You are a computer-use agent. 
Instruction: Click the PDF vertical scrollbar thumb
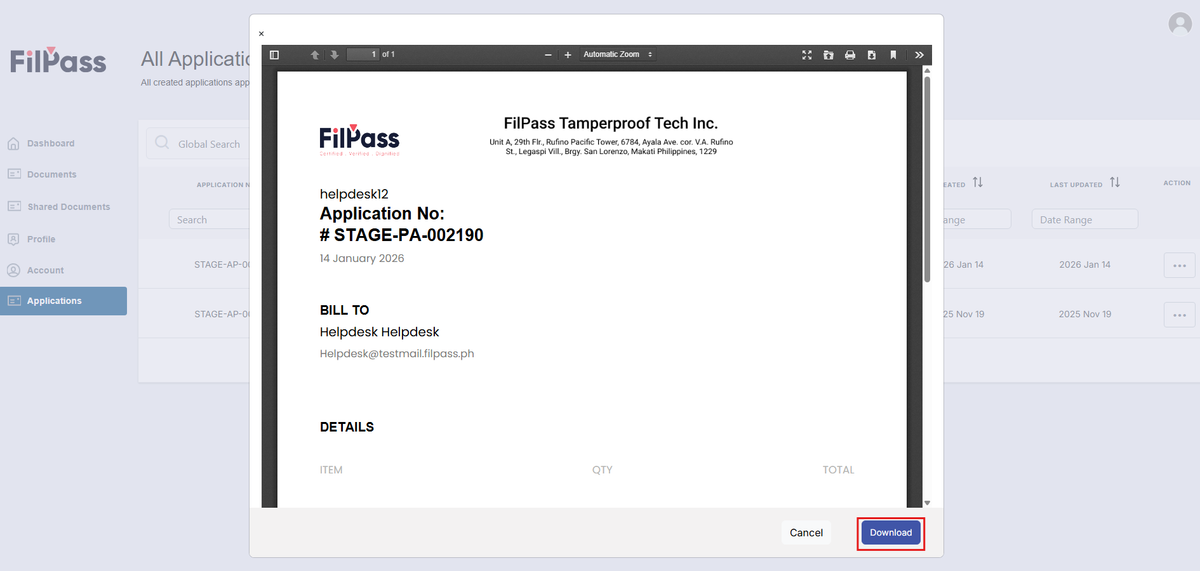pos(927,178)
